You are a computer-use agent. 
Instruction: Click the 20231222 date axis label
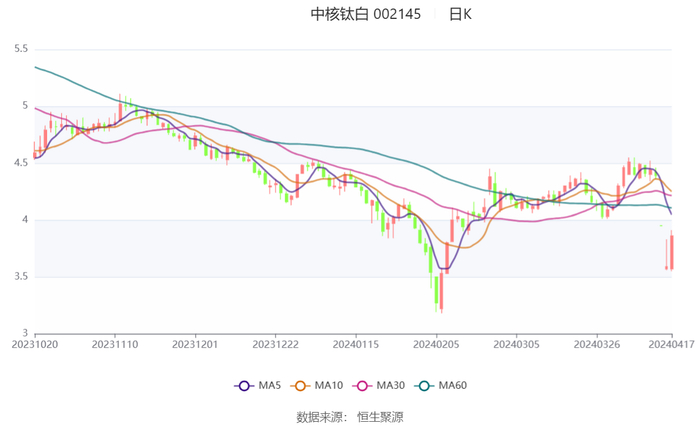(x=275, y=345)
